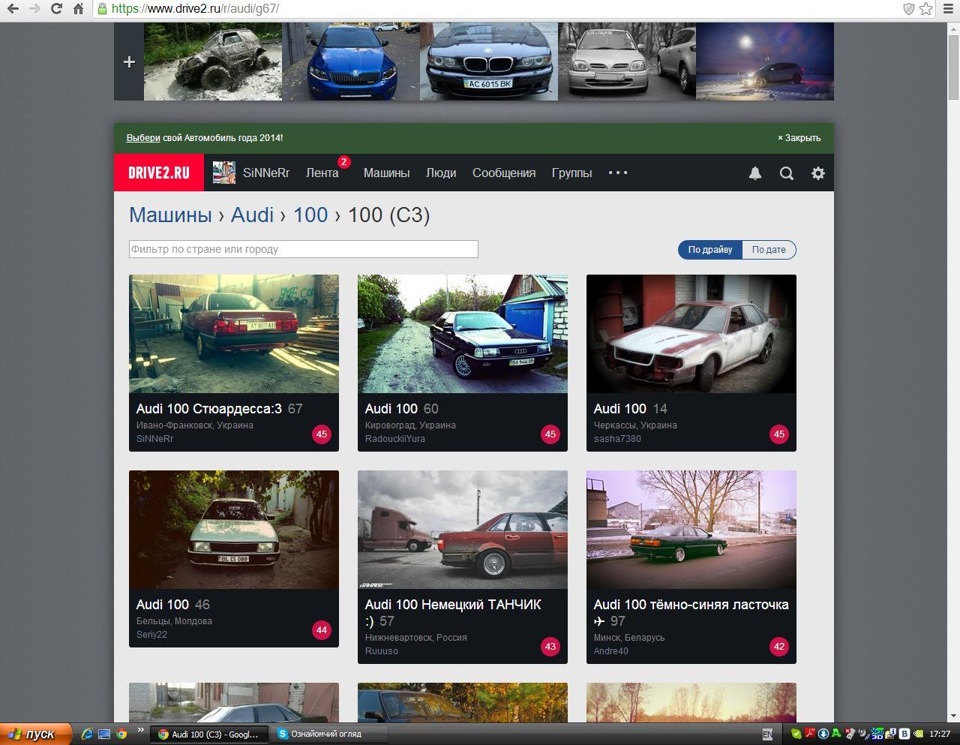Open 'Audi 100 Стюардесса:3' title link

click(x=209, y=408)
